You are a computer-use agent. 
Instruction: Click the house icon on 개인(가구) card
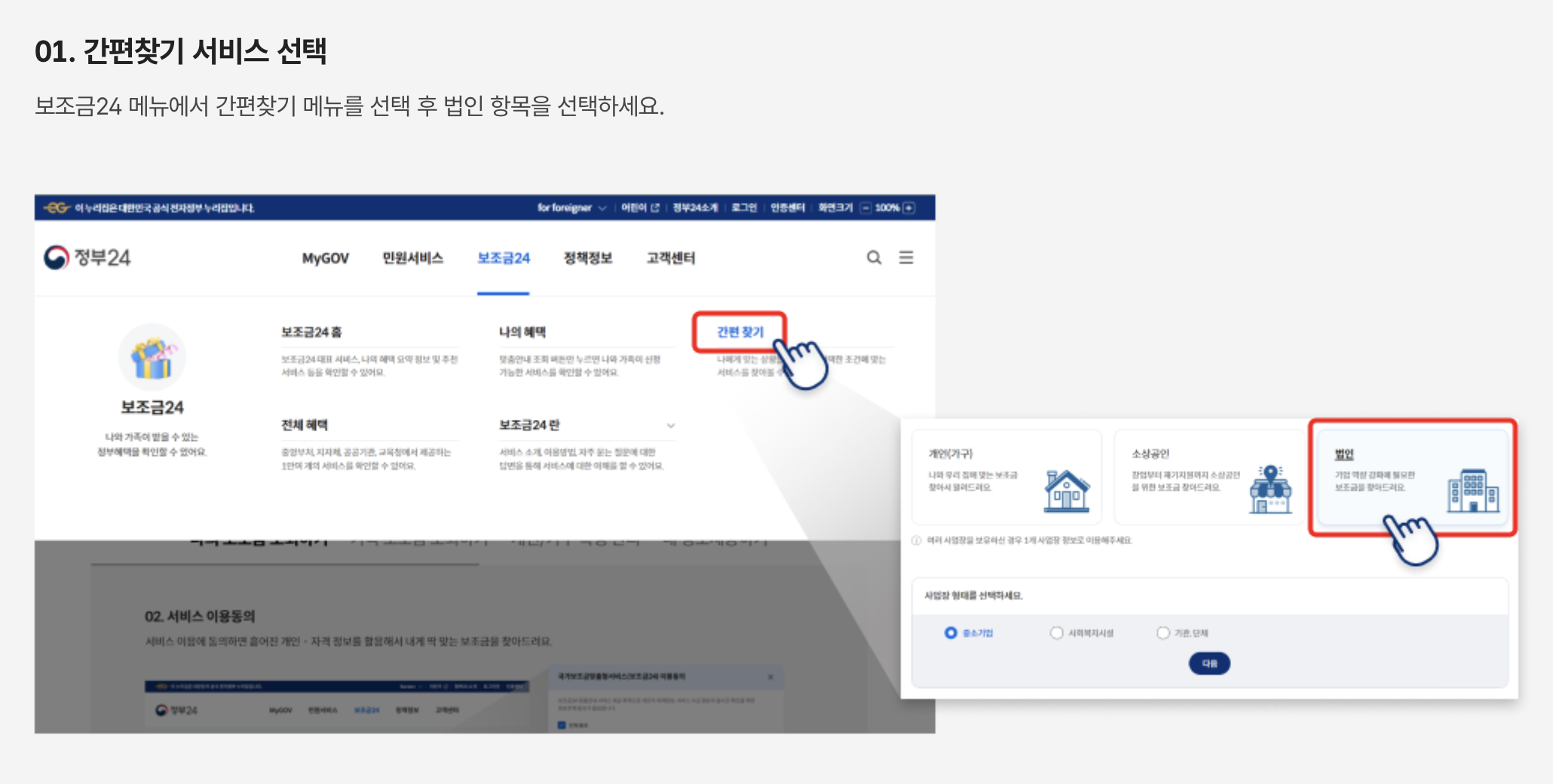point(1067,491)
